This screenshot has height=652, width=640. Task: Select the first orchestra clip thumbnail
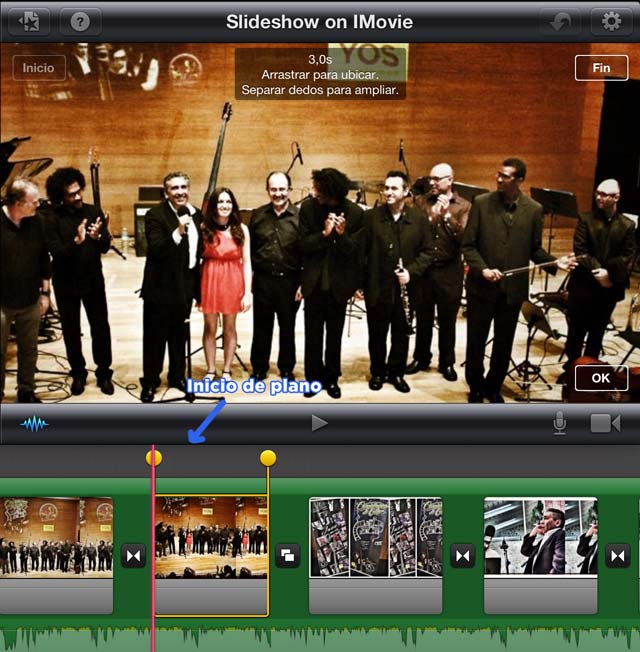pyautogui.click(x=56, y=538)
